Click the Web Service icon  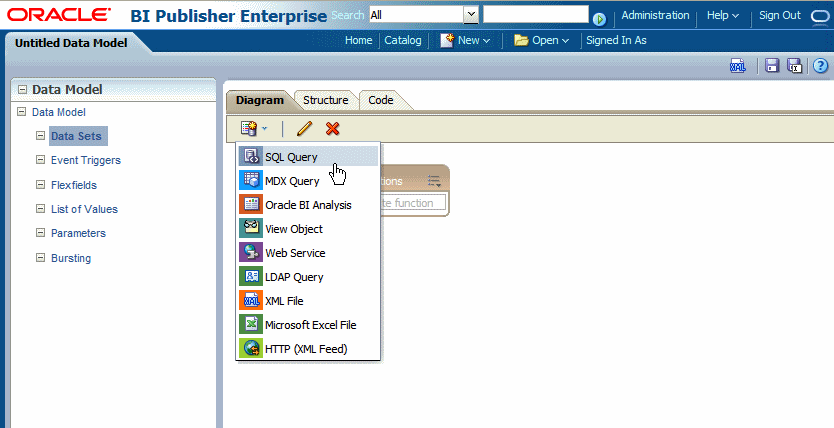click(250, 252)
